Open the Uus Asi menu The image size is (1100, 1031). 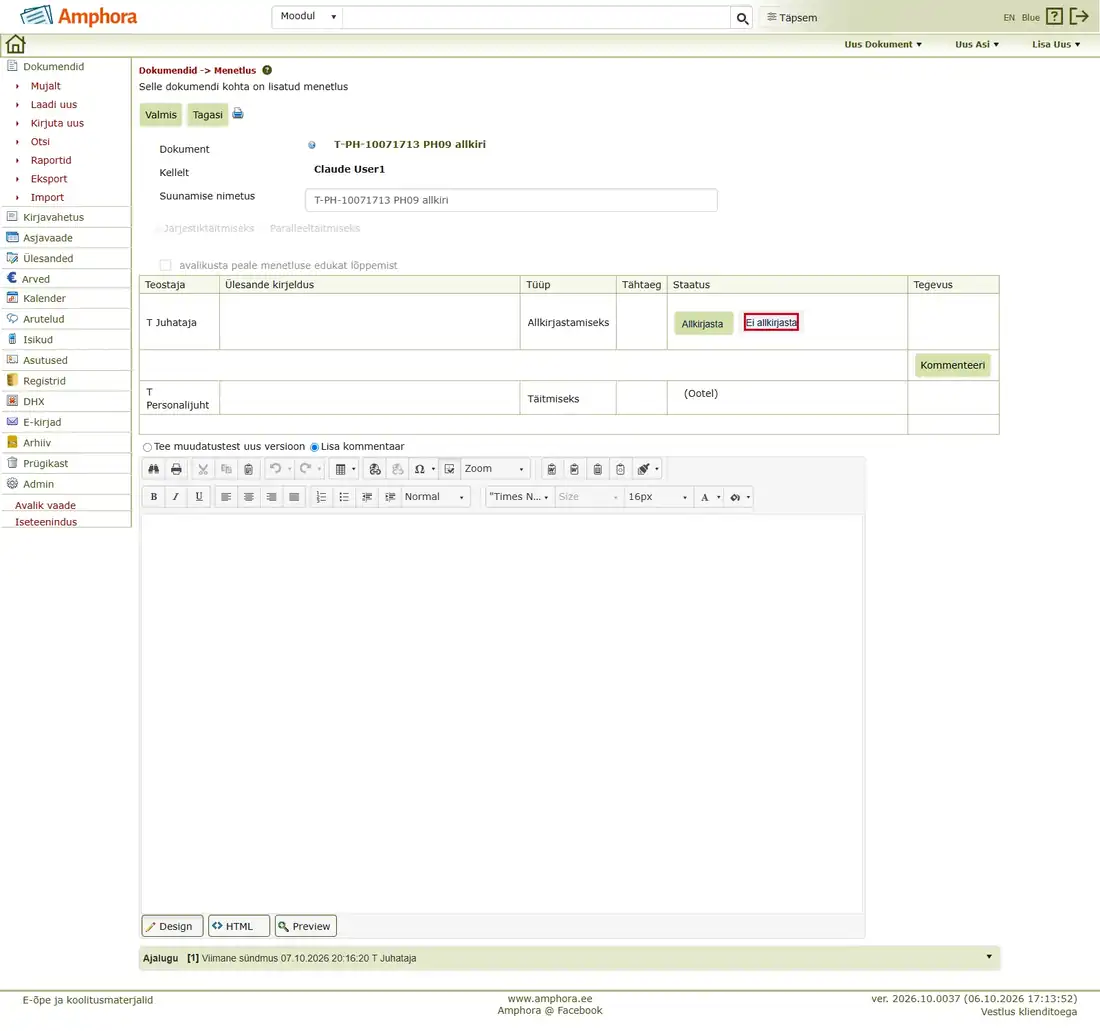point(977,44)
